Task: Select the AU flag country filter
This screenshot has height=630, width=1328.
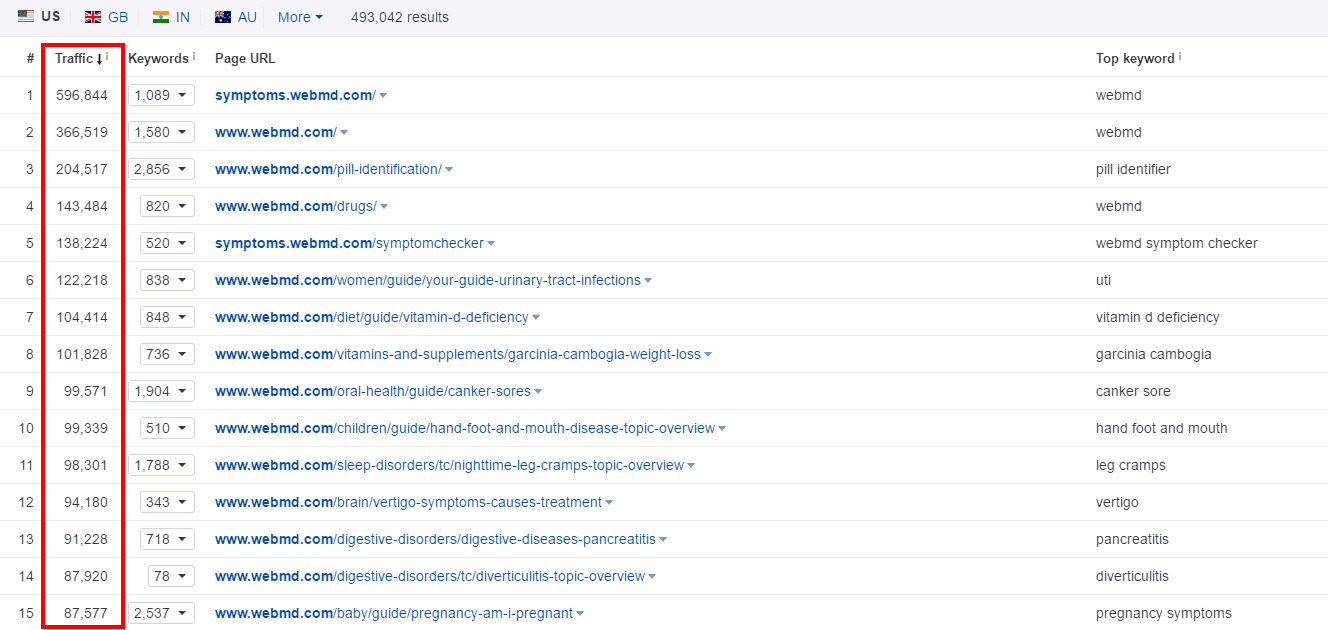Action: click(236, 17)
